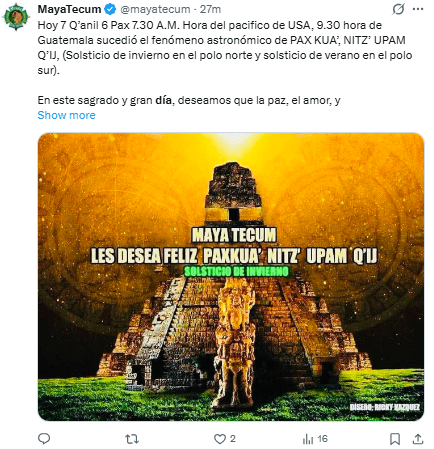434x449 pixels.
Task: Open the Grok explain icon
Action: click(x=398, y=9)
